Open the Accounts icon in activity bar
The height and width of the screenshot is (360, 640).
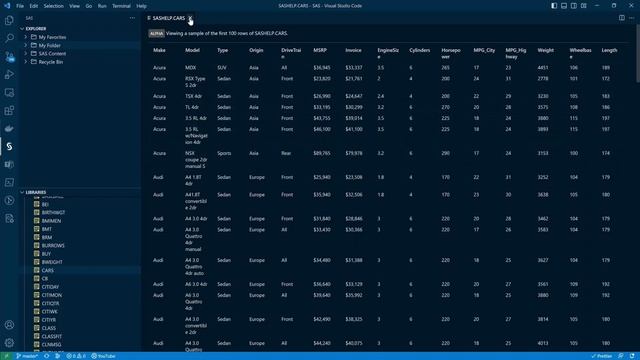tap(9, 325)
